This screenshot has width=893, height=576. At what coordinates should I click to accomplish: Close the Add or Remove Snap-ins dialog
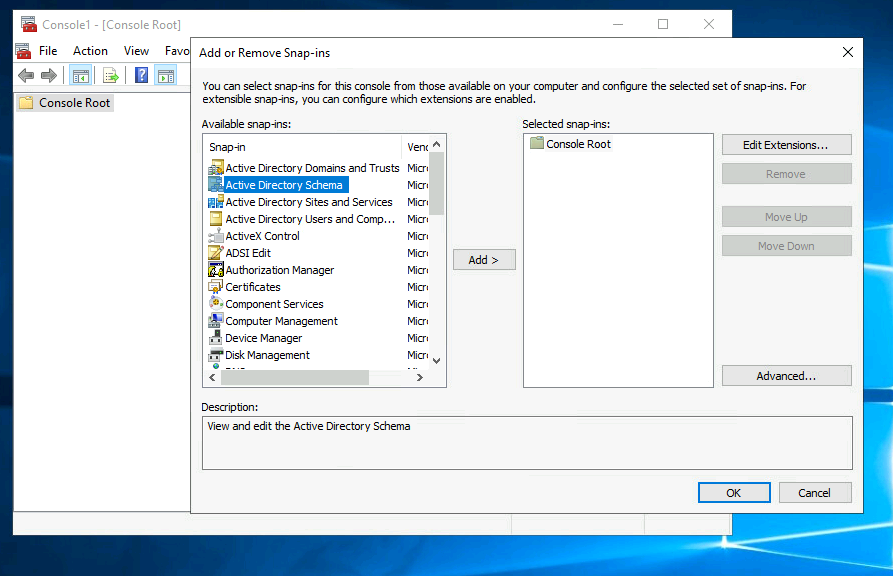coord(847,52)
